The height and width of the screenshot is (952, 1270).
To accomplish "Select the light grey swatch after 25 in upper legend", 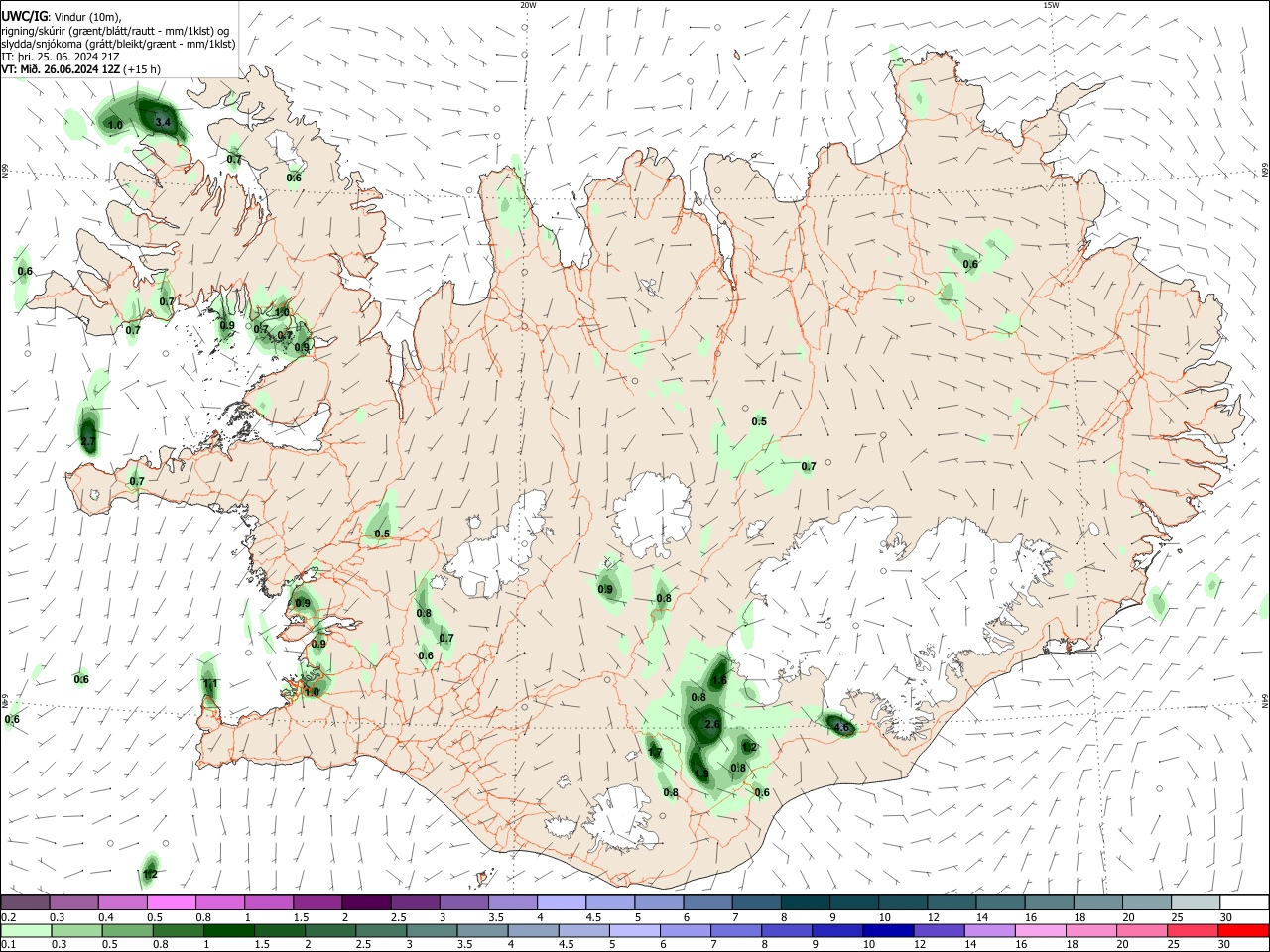I will (1195, 903).
